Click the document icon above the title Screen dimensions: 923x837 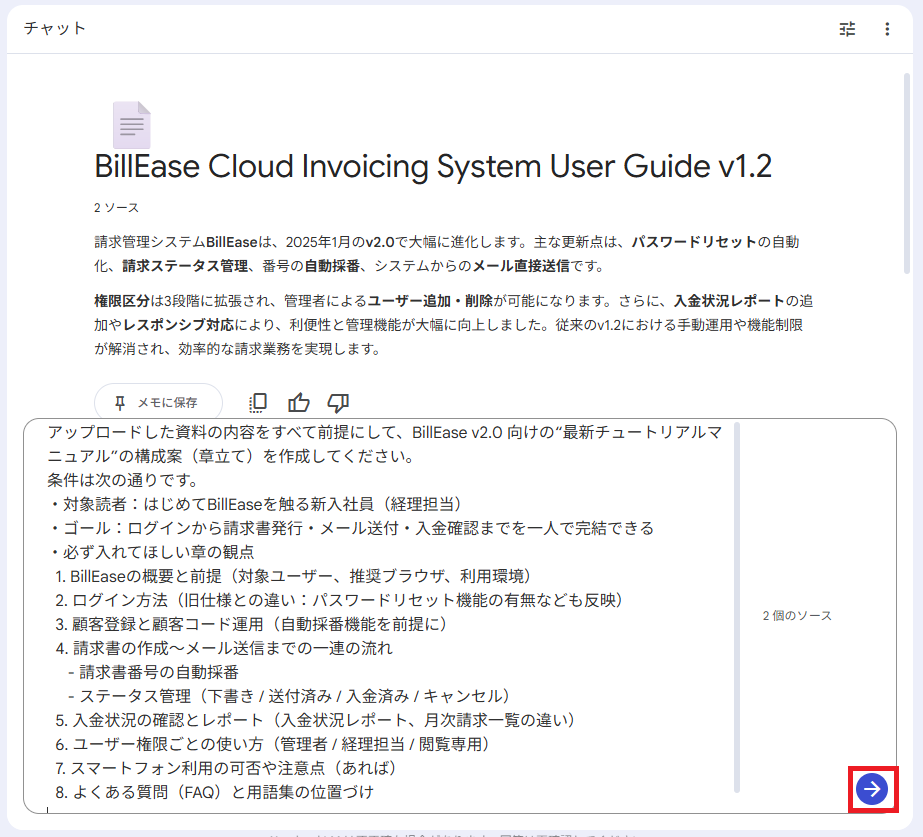[132, 125]
